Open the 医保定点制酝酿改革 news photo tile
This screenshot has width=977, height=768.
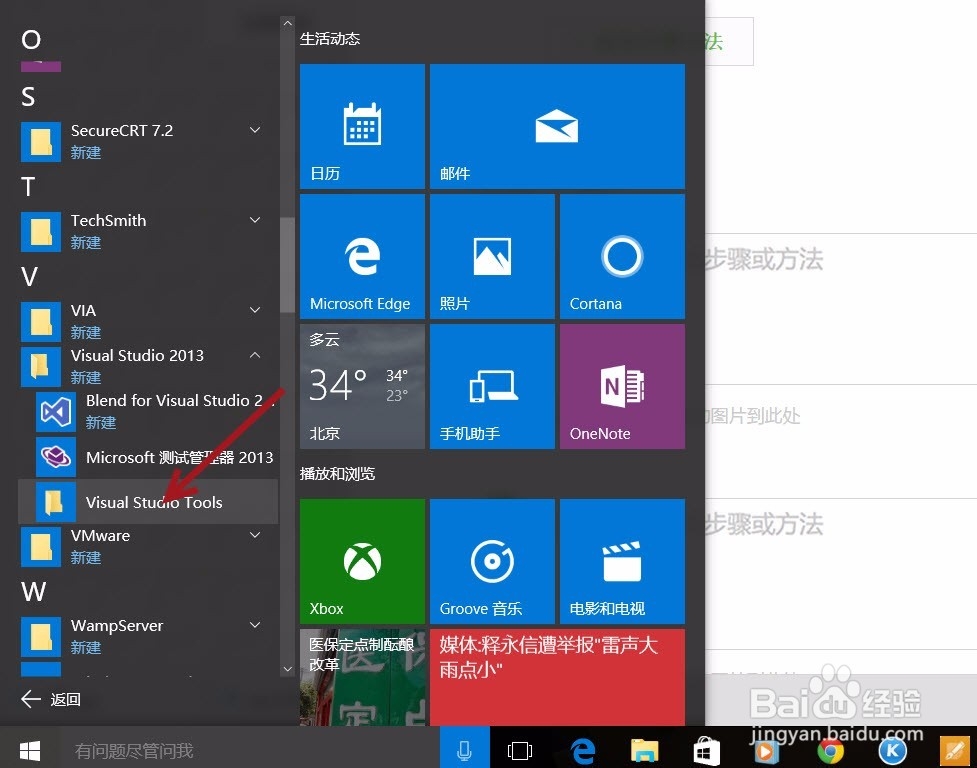362,677
